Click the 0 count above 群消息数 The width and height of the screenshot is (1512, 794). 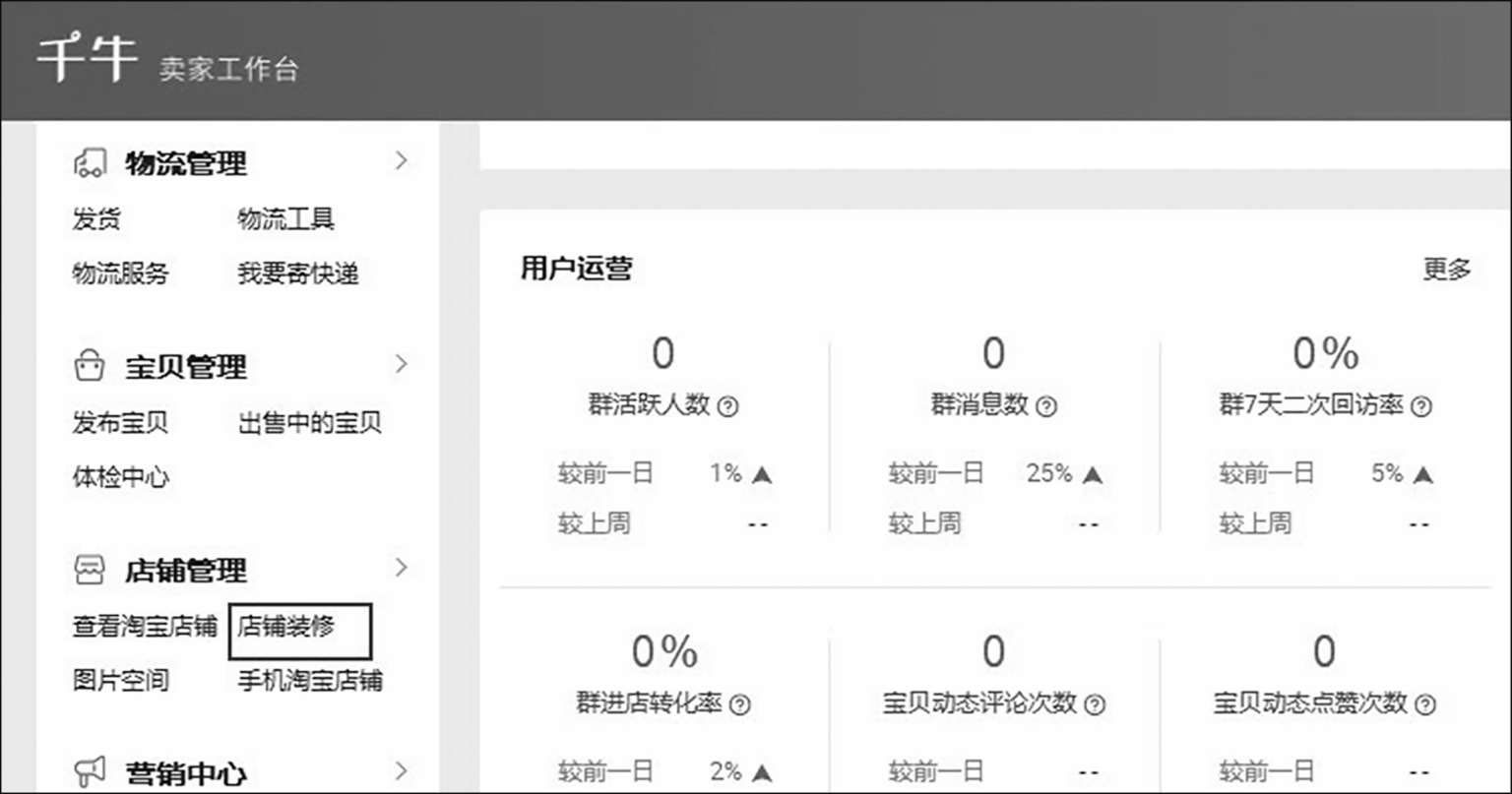click(x=994, y=353)
